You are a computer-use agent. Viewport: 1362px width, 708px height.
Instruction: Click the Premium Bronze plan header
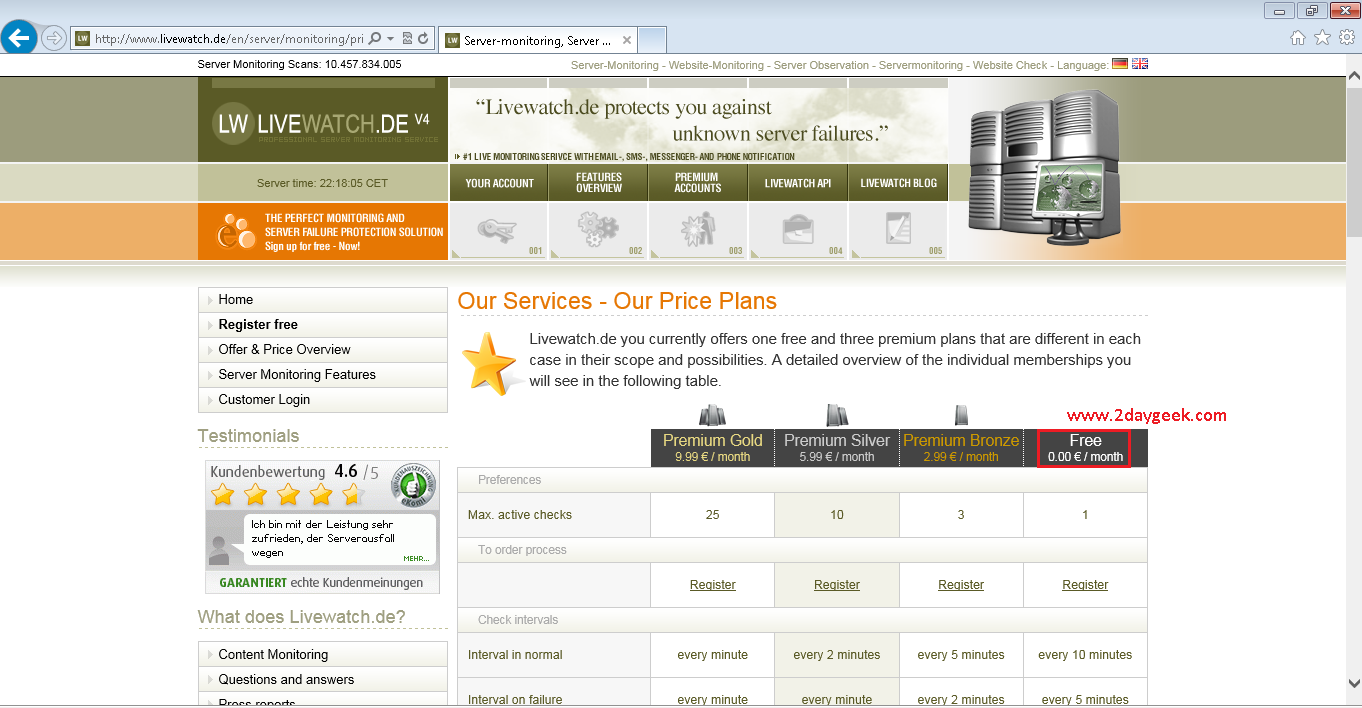click(961, 448)
